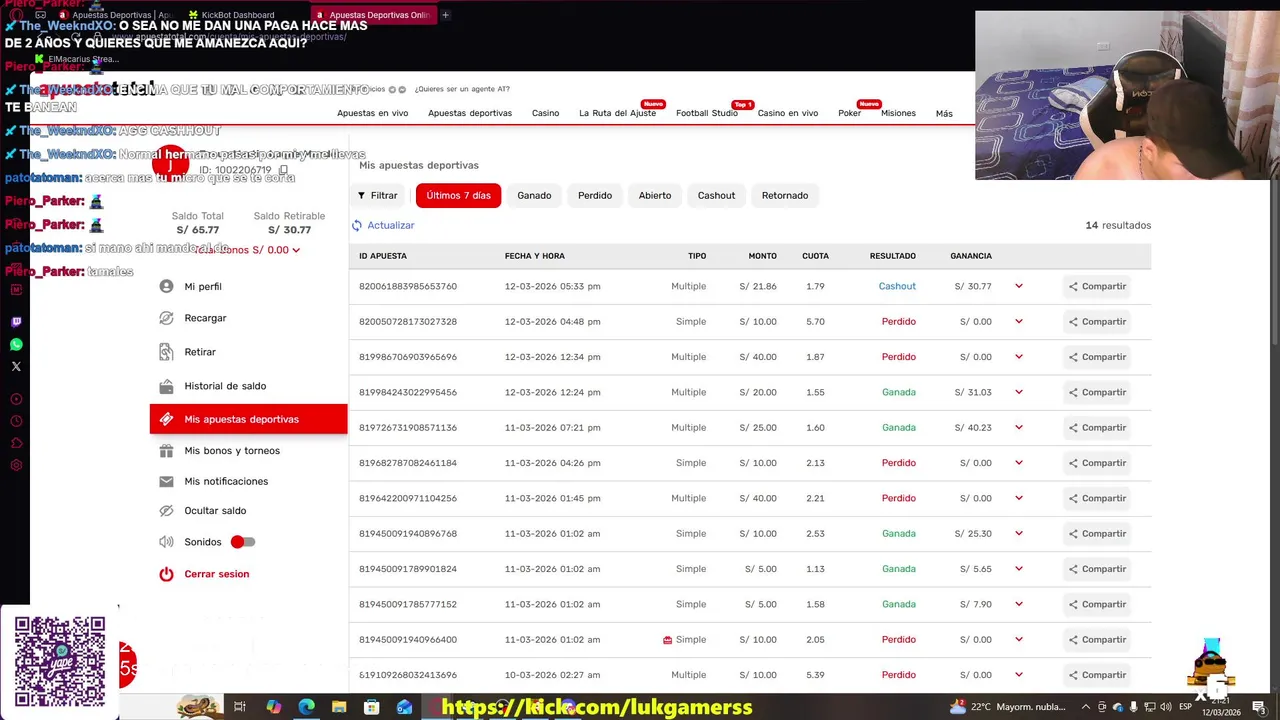1280x720 pixels.
Task: Click Compartir for 12:34 pm bet
Action: pos(1097,357)
